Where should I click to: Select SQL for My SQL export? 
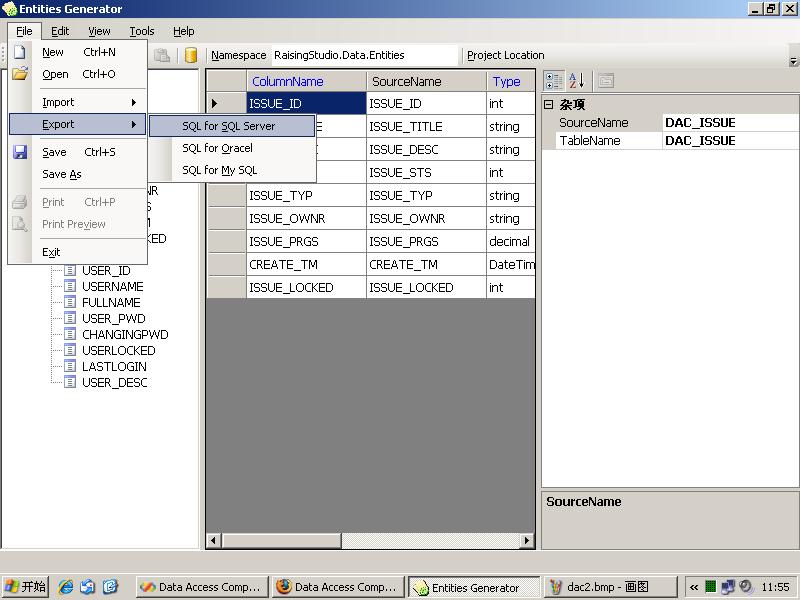[x=219, y=170]
